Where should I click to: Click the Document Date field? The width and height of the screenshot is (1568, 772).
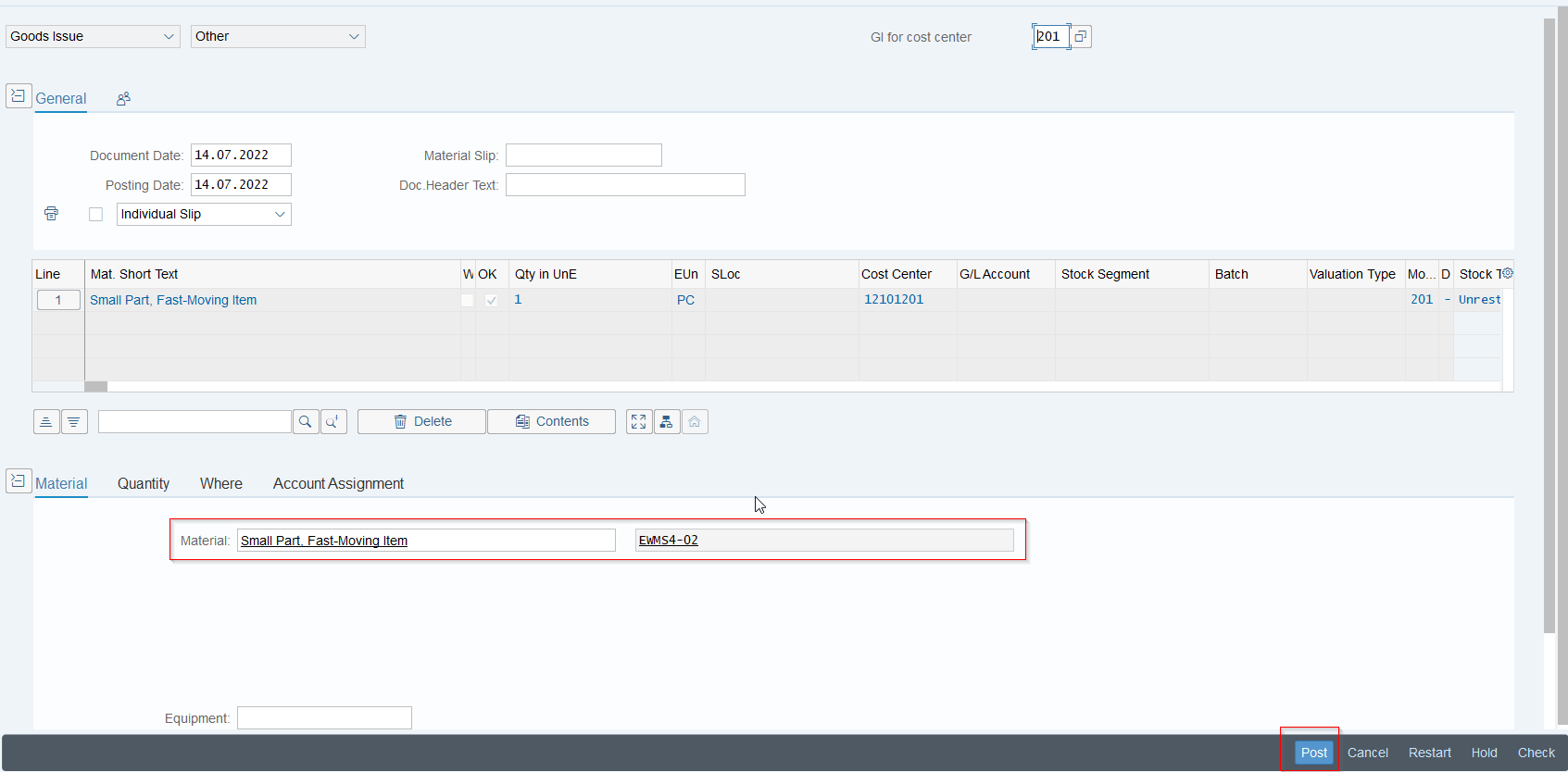point(241,156)
